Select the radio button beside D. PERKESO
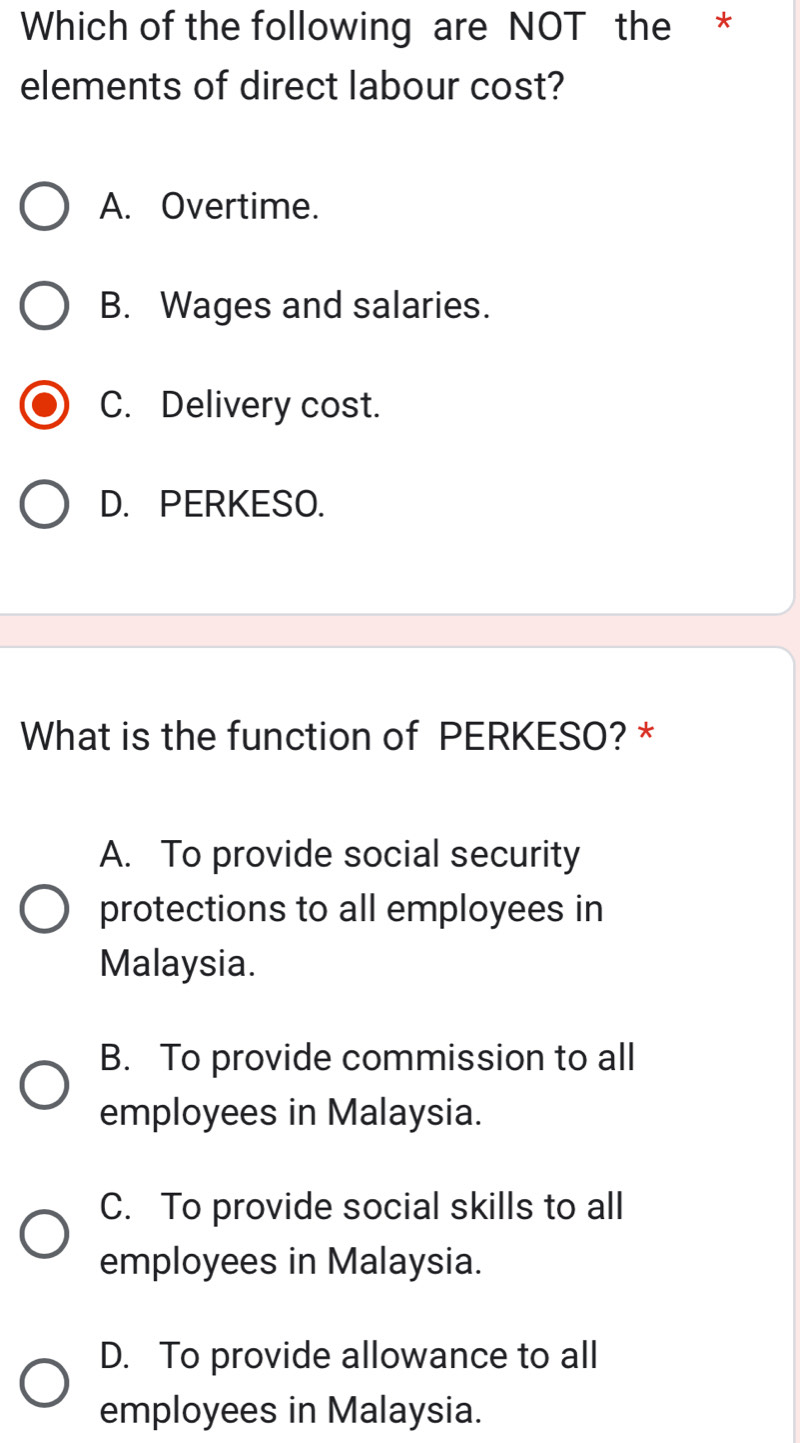The height and width of the screenshot is (1443, 800). click(45, 505)
